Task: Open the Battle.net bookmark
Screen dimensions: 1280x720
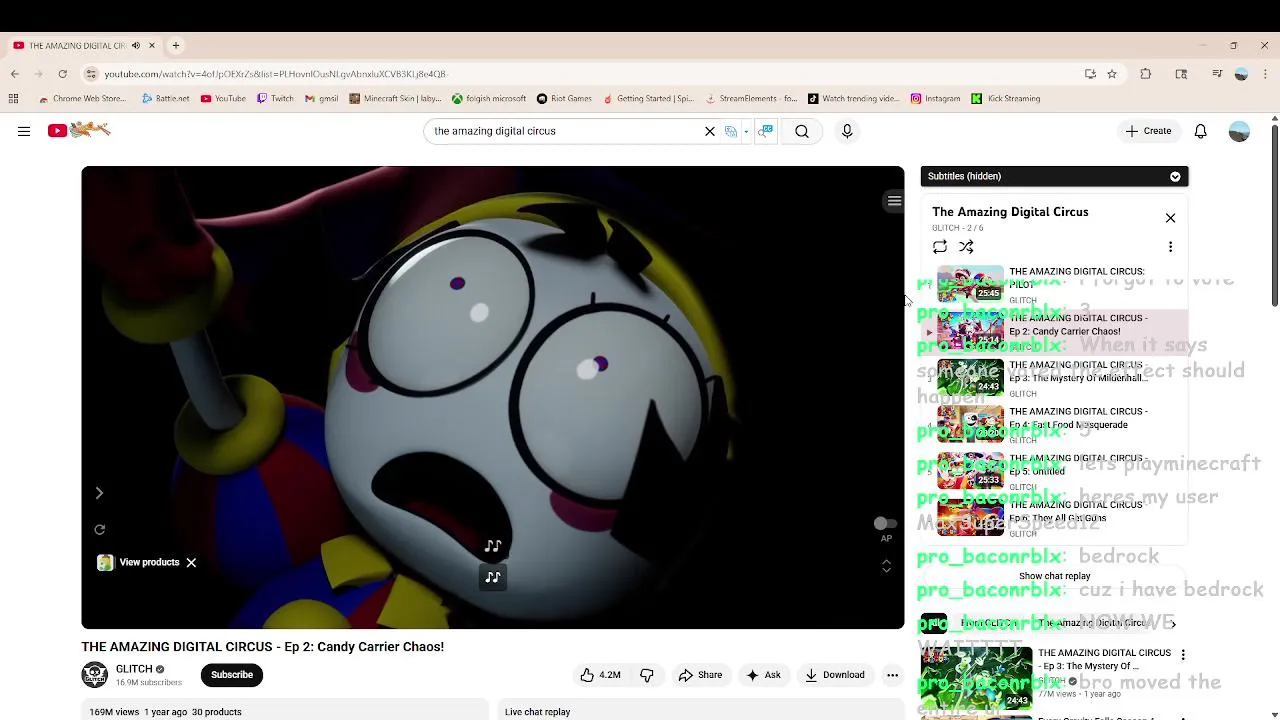Action: click(165, 98)
